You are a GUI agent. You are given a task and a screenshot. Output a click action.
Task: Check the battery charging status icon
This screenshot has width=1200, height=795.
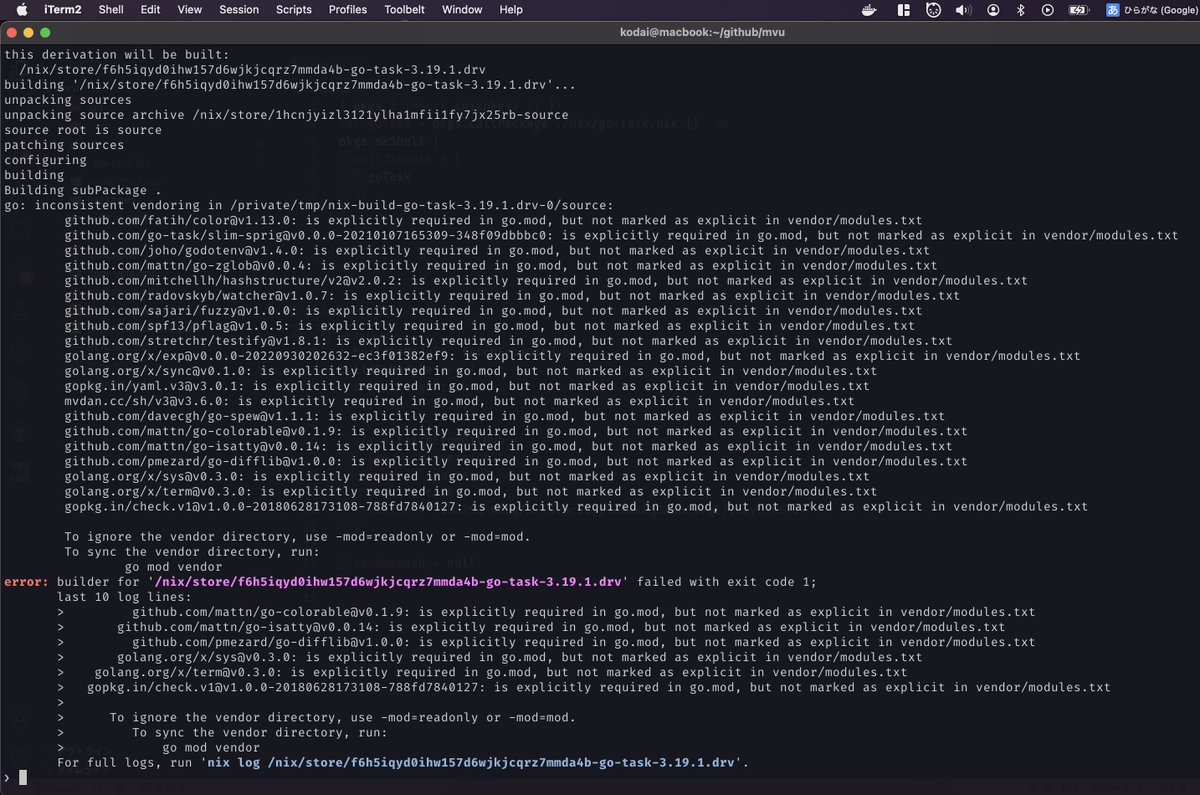tap(1079, 10)
